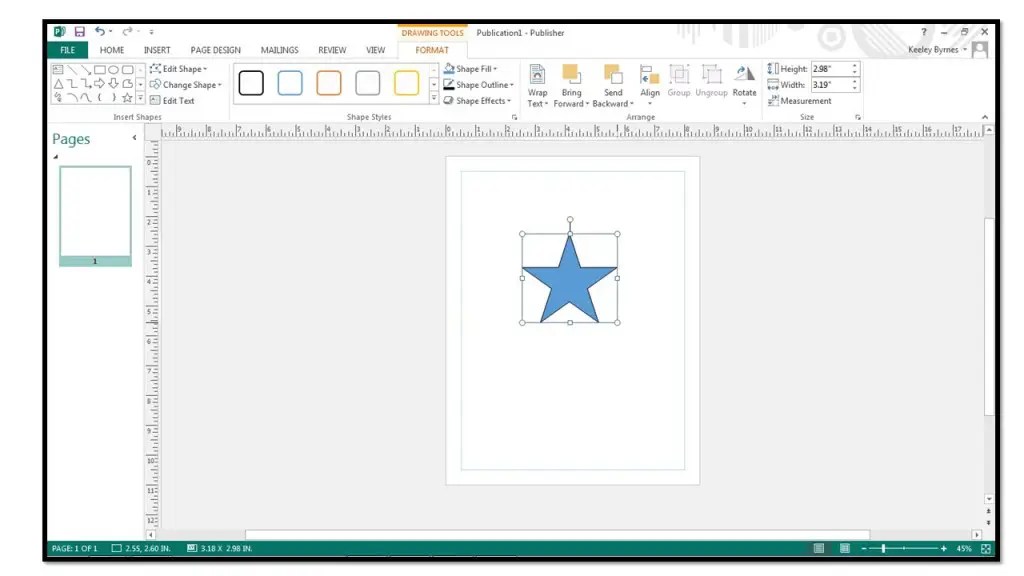Click the Send Backward icon
1024x576 pixels.
coord(613,85)
